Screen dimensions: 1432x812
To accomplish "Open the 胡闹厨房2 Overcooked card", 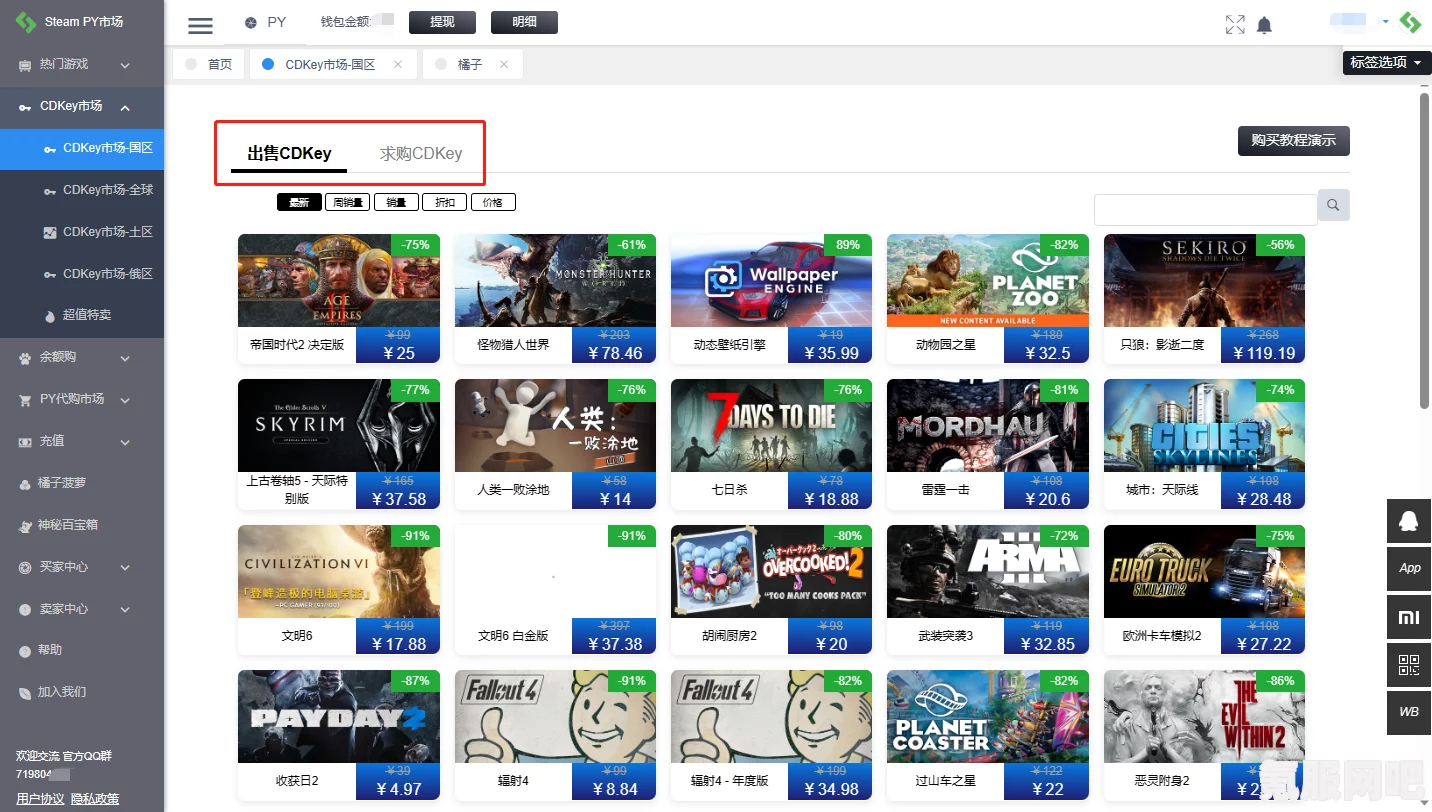I will click(771, 590).
